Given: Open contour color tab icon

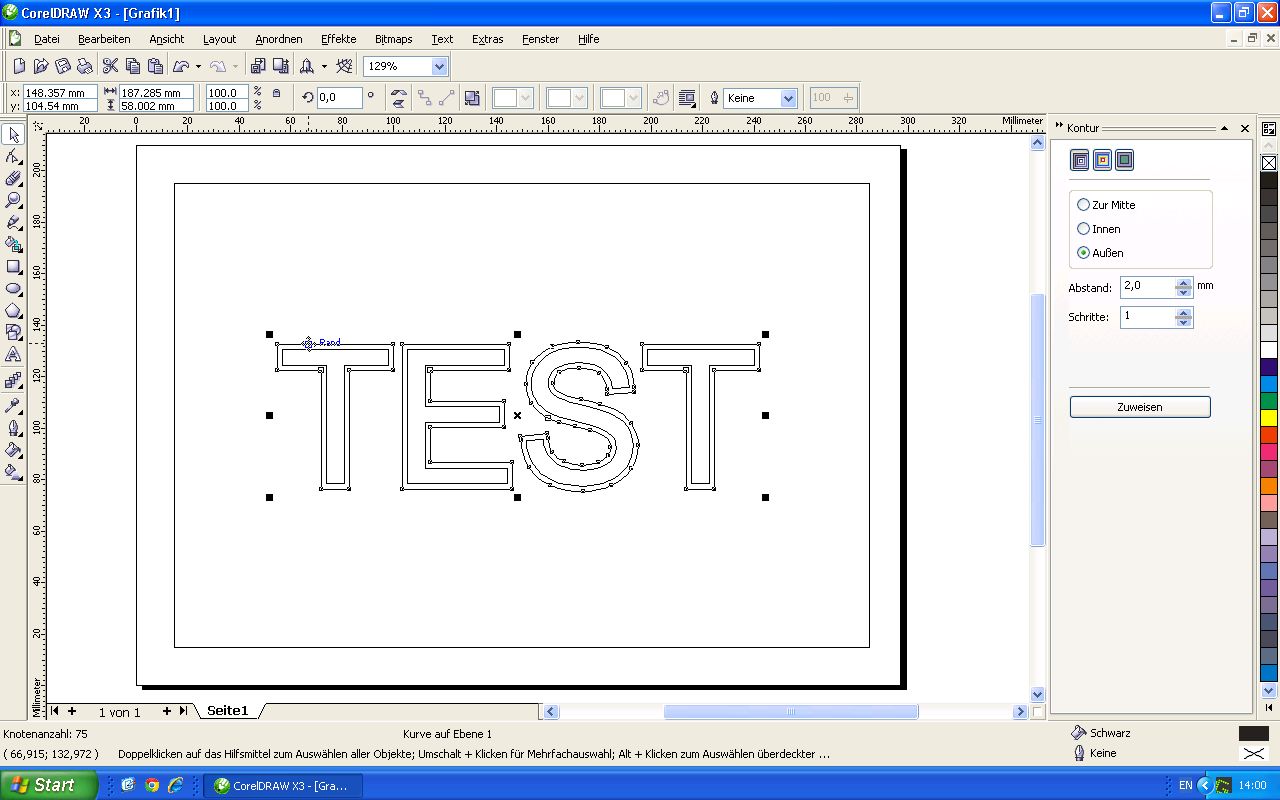Looking at the screenshot, I should [x=1102, y=160].
